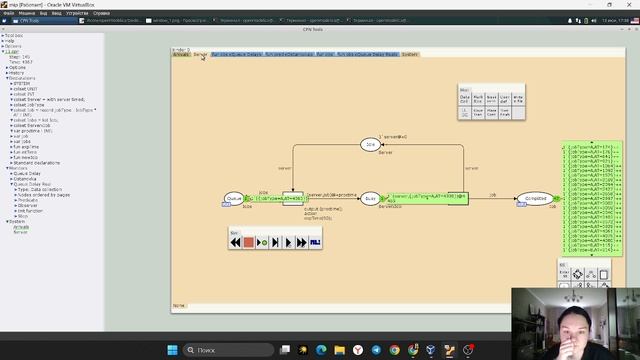Expand the Observer function entry
This screenshot has width=640, height=360.
click(16, 205)
